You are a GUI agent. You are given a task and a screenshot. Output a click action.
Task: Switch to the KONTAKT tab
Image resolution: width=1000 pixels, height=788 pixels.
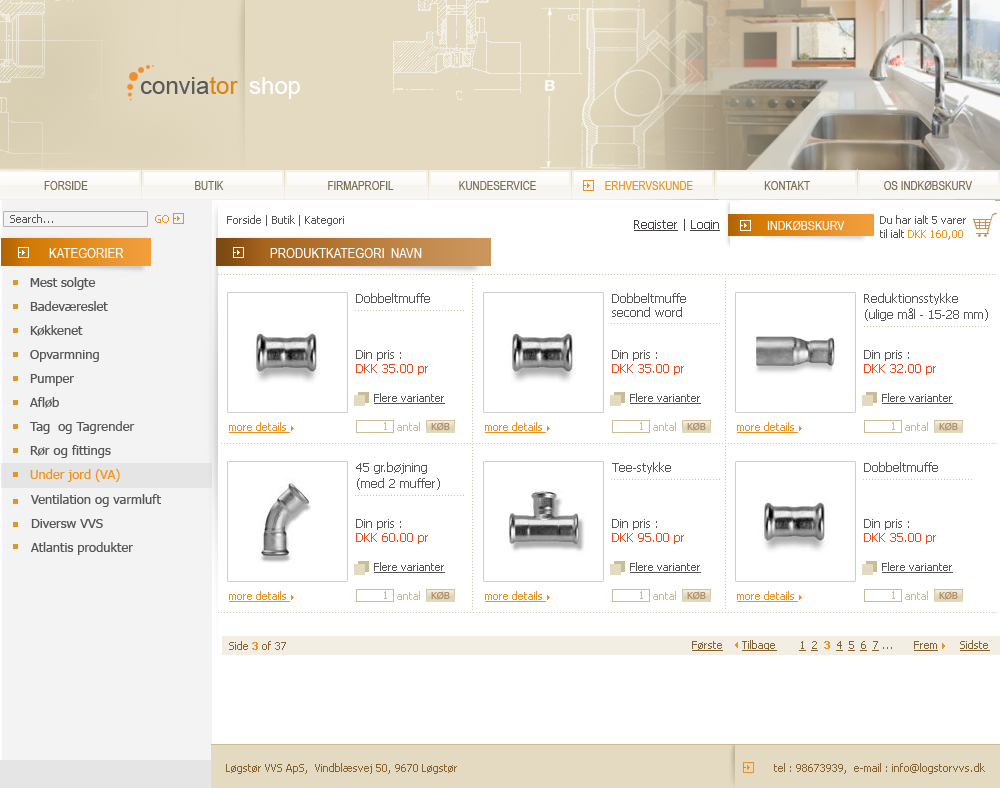coord(786,185)
